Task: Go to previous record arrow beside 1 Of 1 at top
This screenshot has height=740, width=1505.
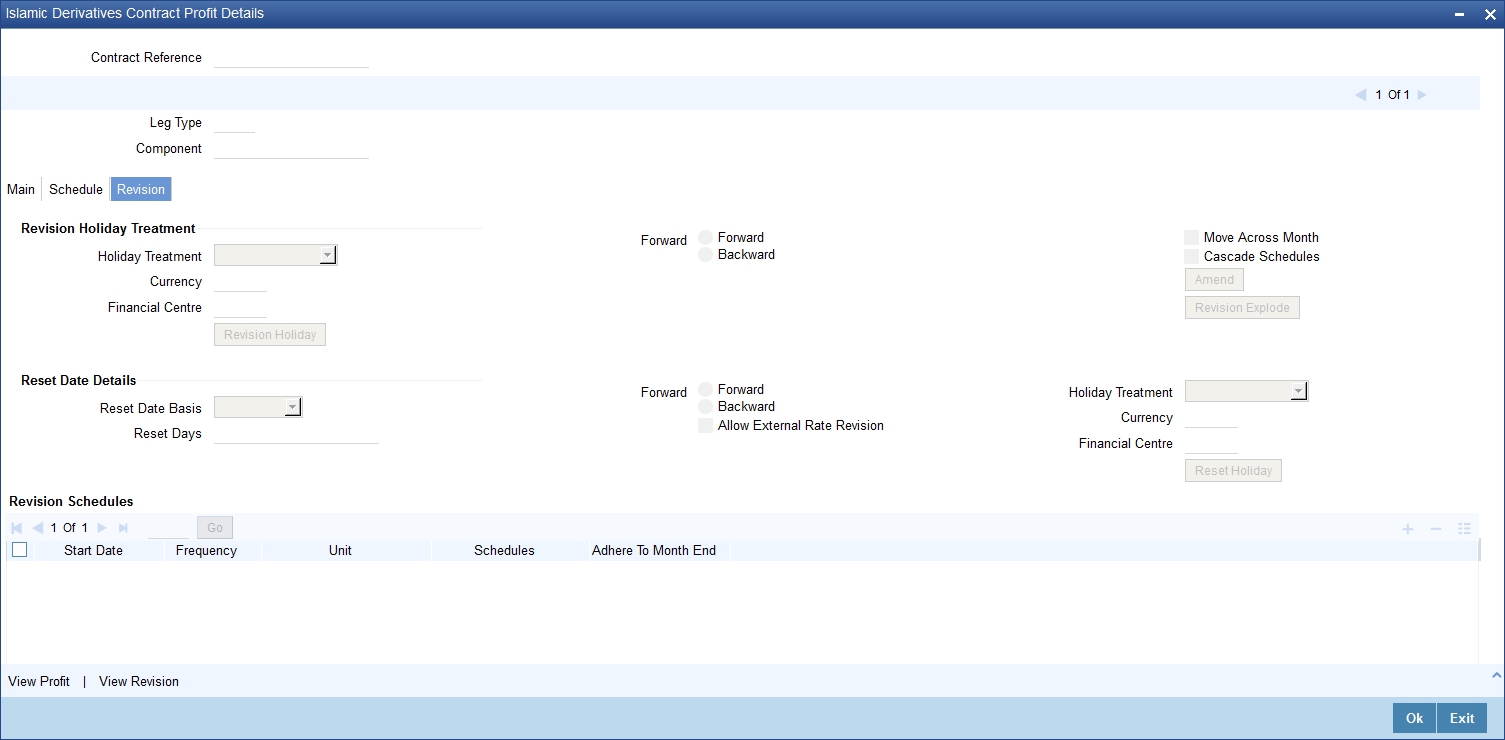Action: pyautogui.click(x=1361, y=95)
